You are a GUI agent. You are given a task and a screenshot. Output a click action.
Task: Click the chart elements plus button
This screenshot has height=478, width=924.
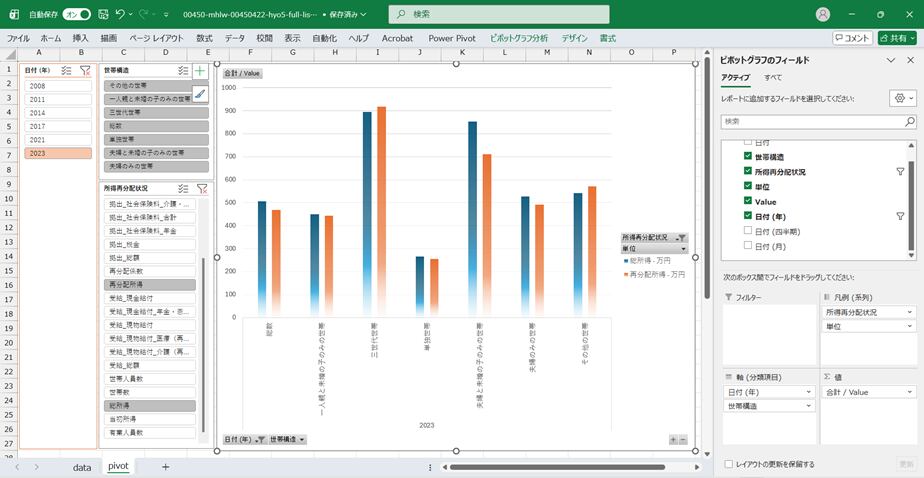pyautogui.click(x=200, y=71)
